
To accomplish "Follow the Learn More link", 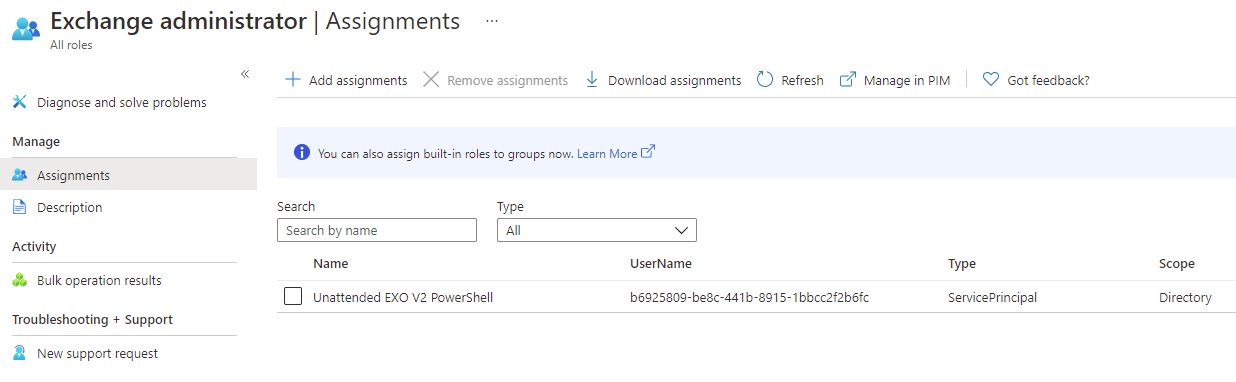I will 607,154.
